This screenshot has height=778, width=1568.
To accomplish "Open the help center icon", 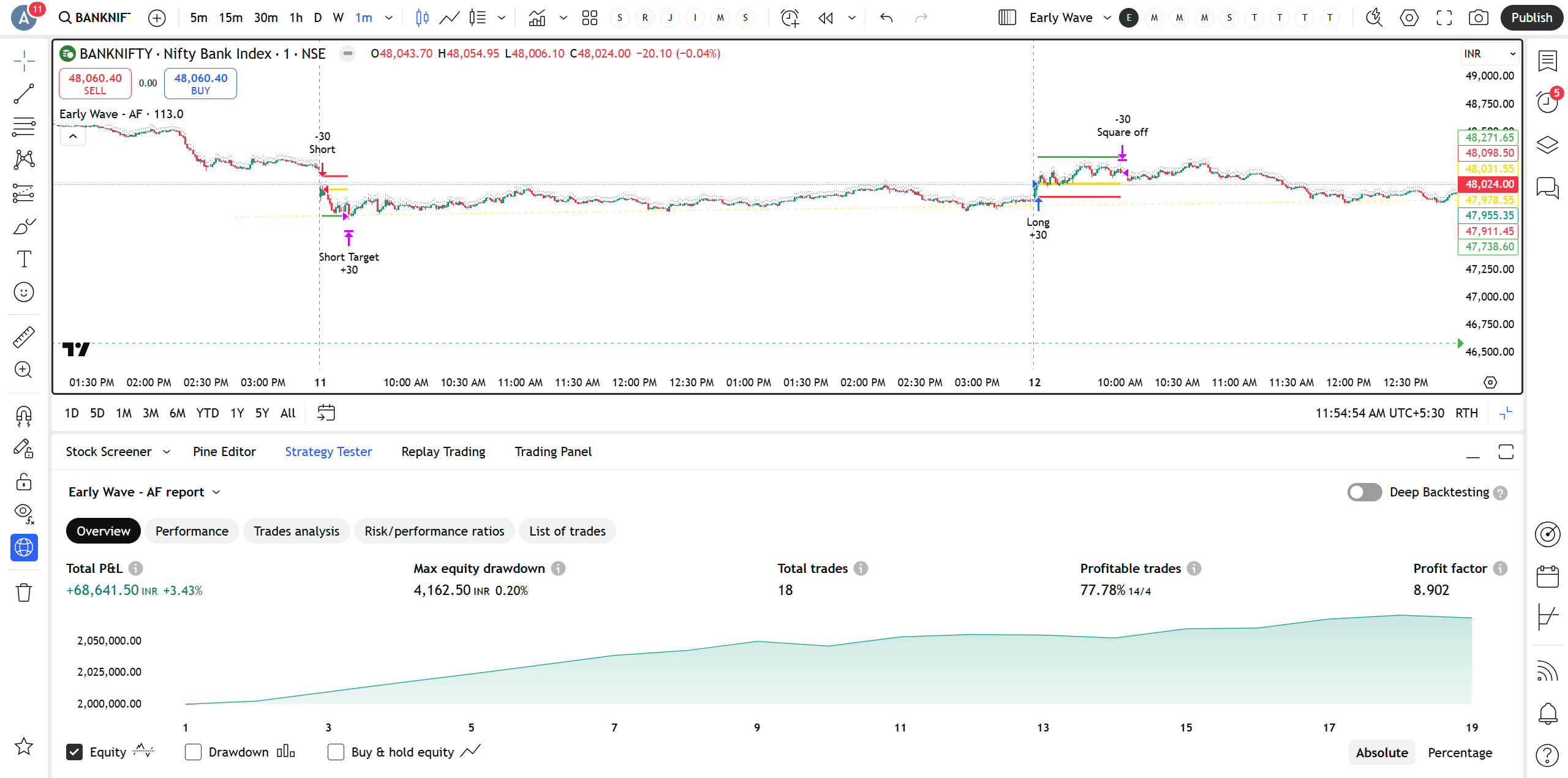I will click(x=1547, y=756).
